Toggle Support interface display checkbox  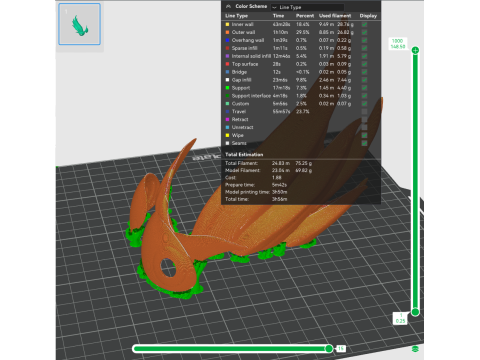pos(364,96)
